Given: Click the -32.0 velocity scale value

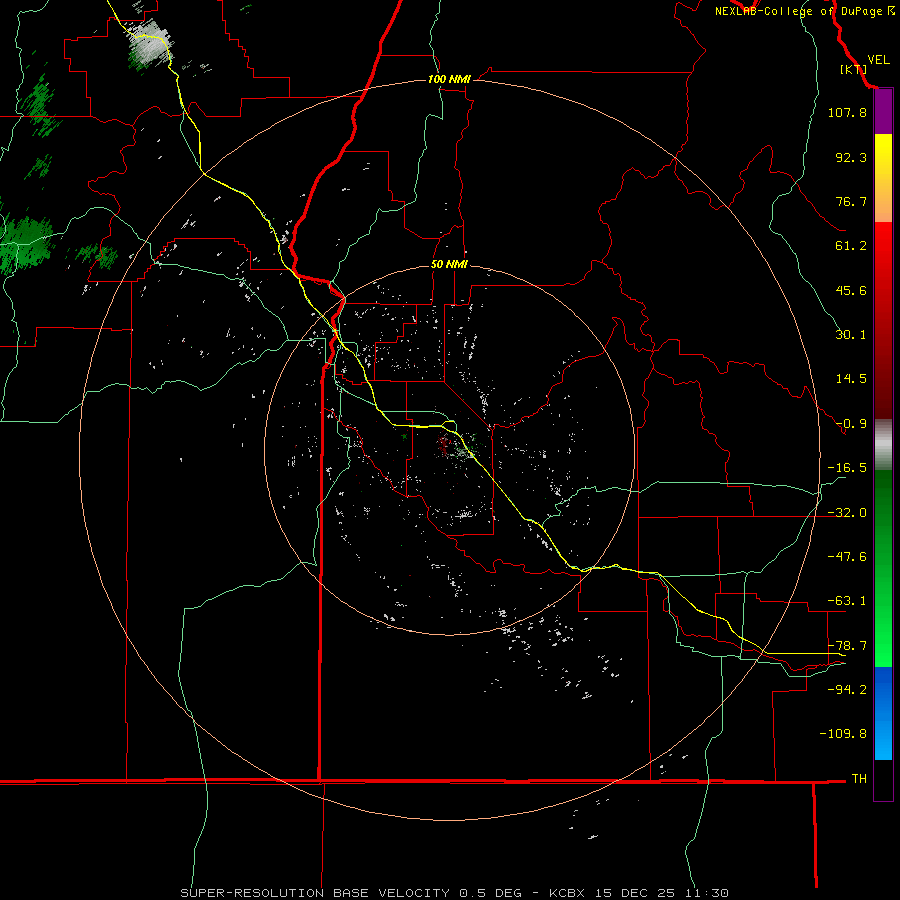Looking at the screenshot, I should click(x=847, y=513).
